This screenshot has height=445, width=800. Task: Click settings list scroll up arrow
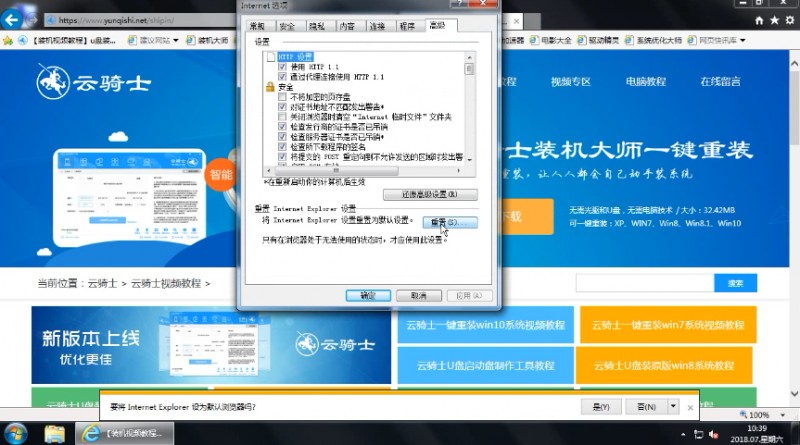coord(469,57)
